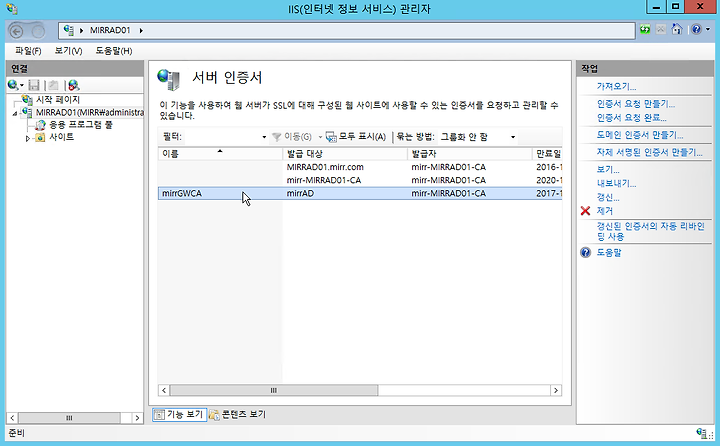This screenshot has height=446, width=720.
Task: Switch to 기능 보기 tab
Action: coord(180,414)
